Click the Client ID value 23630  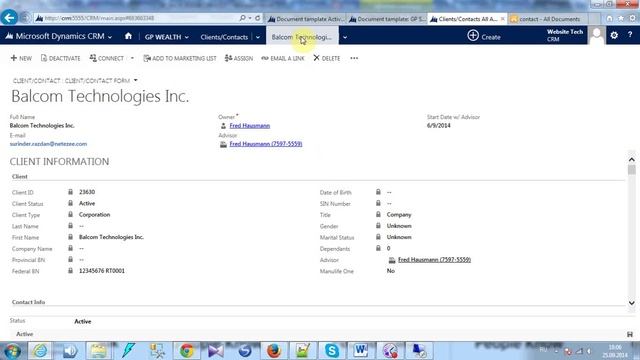(87, 192)
